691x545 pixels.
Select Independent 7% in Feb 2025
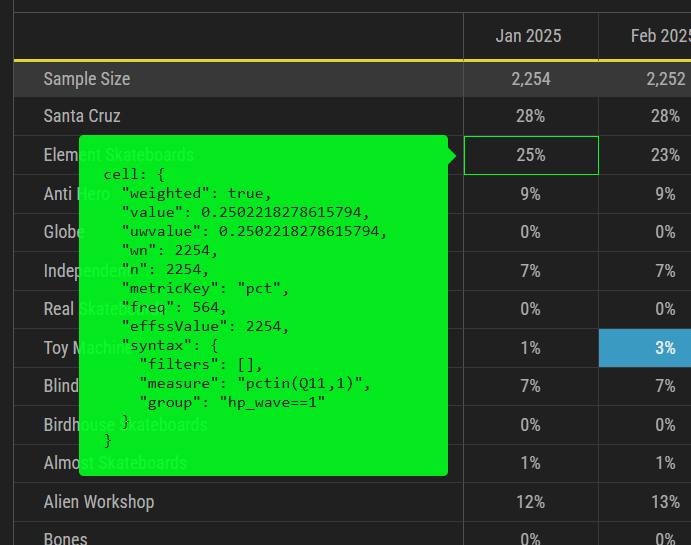coord(665,271)
